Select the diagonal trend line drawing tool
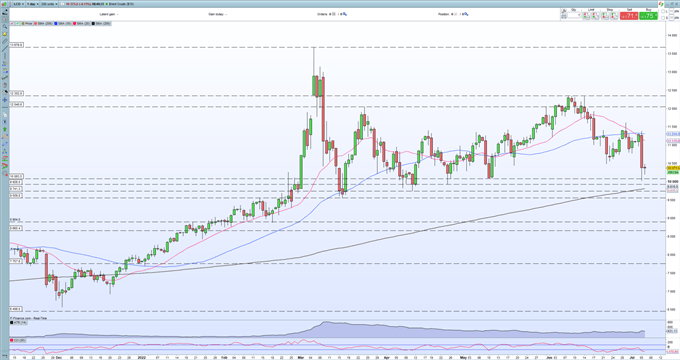Viewport: 680px width, 360px height. tap(5, 49)
